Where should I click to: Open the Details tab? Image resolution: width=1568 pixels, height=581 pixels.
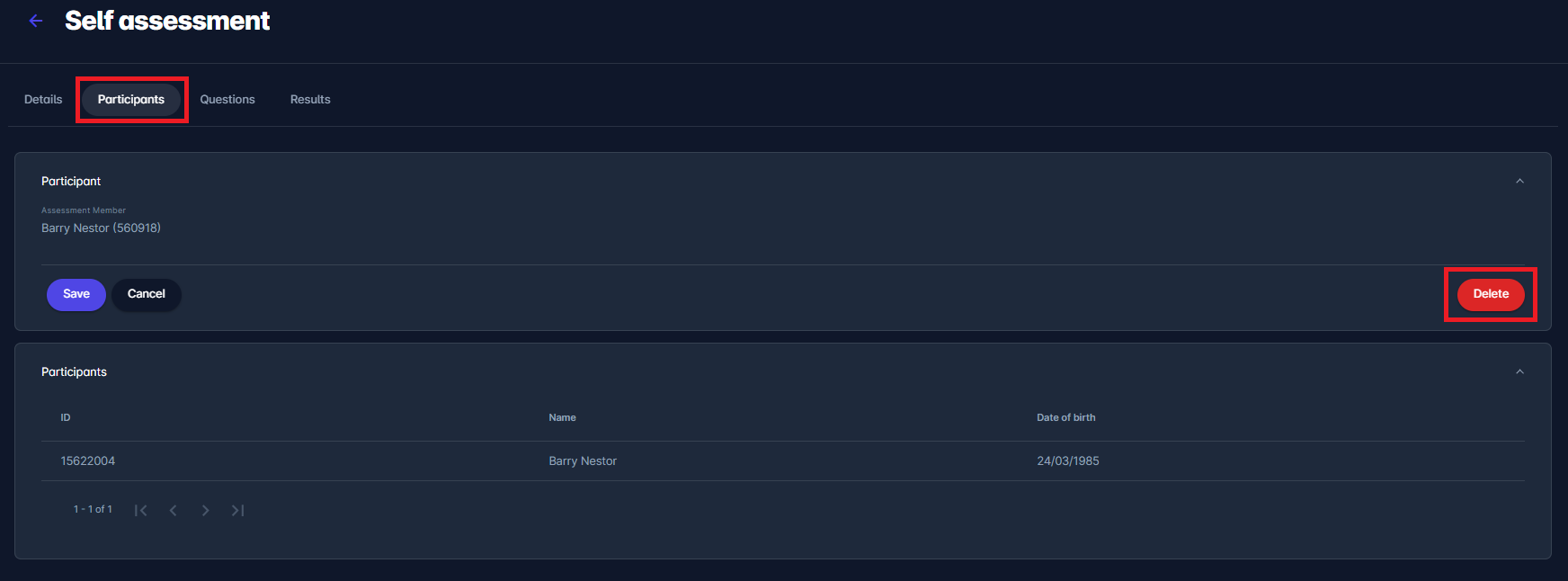tap(43, 100)
